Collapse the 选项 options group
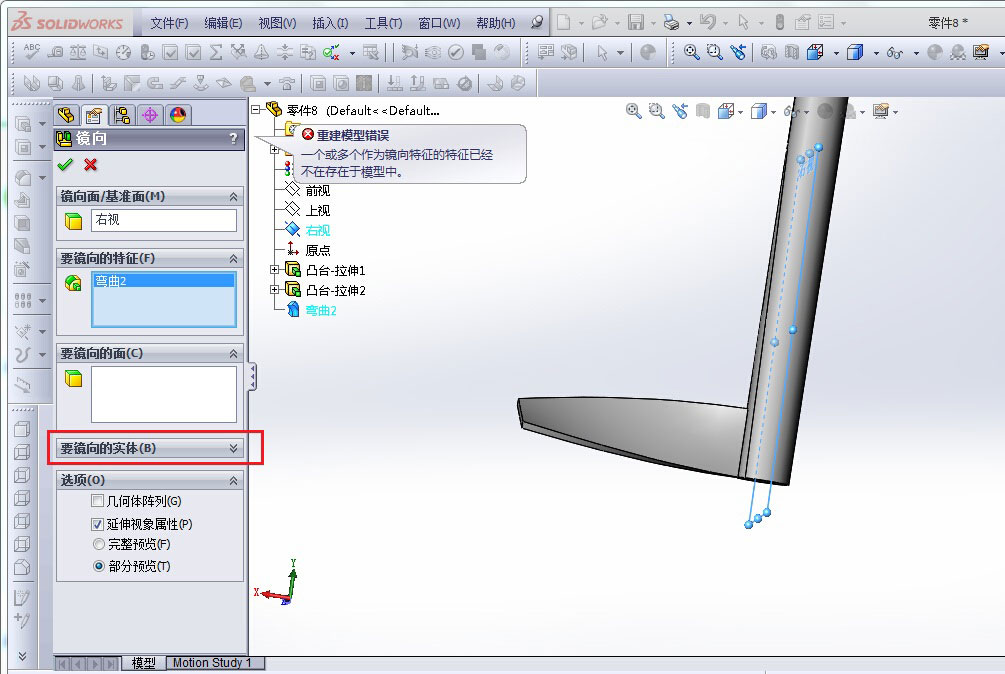The width and height of the screenshot is (1005, 674). point(232,478)
